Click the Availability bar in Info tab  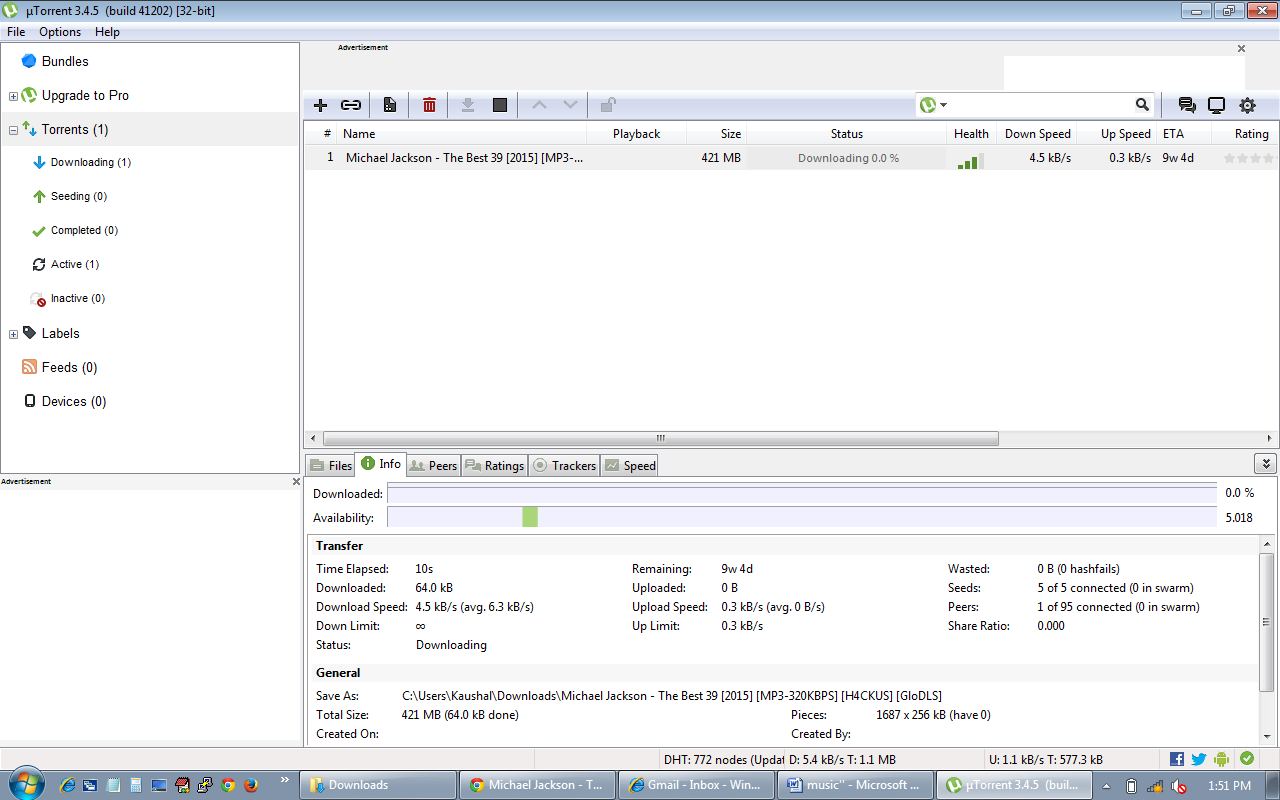pyautogui.click(x=802, y=517)
